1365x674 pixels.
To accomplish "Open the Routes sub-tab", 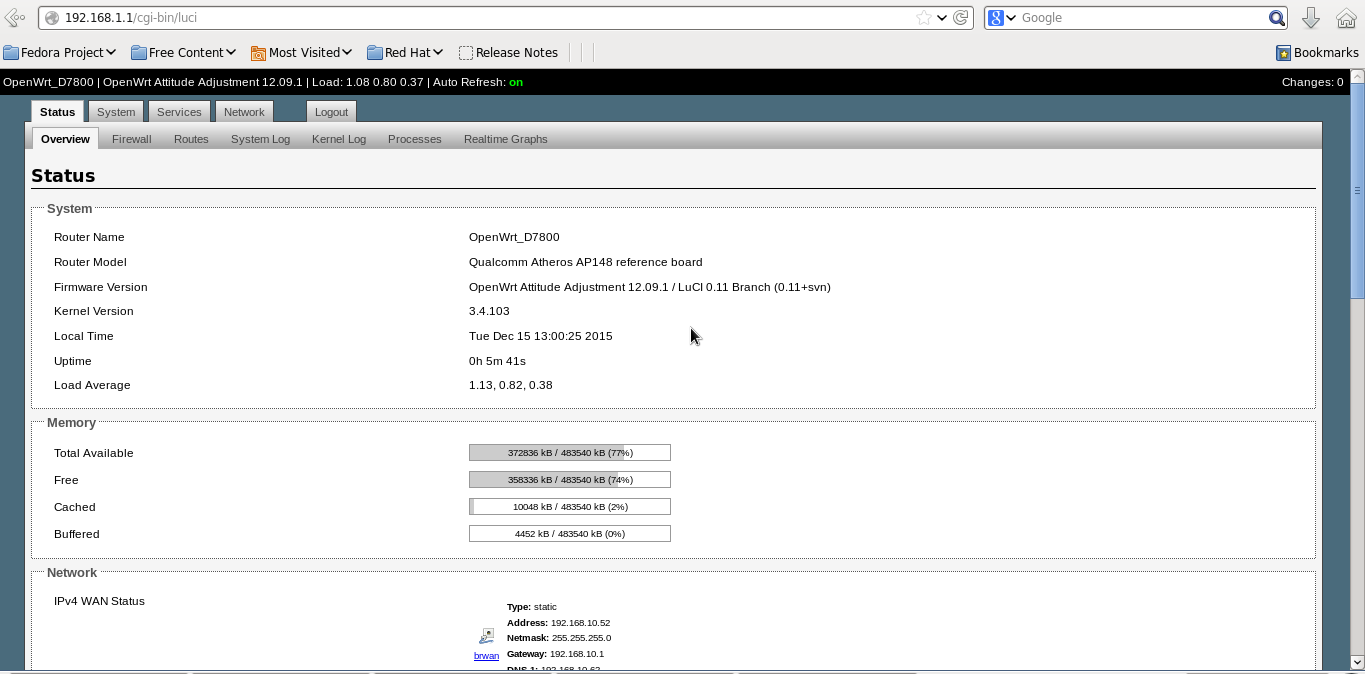I will [x=191, y=139].
